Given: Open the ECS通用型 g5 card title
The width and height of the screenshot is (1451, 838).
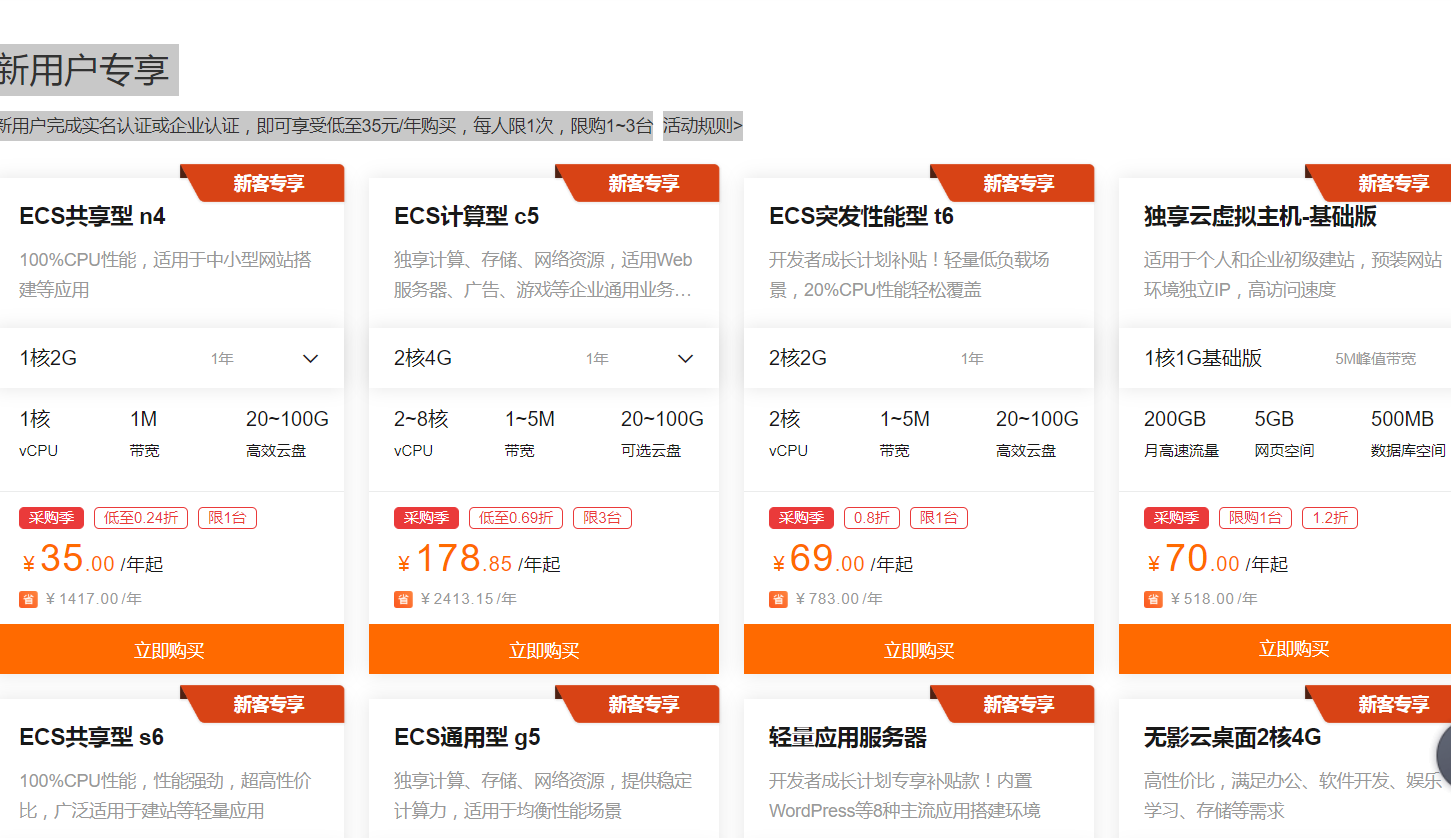Looking at the screenshot, I should [467, 737].
